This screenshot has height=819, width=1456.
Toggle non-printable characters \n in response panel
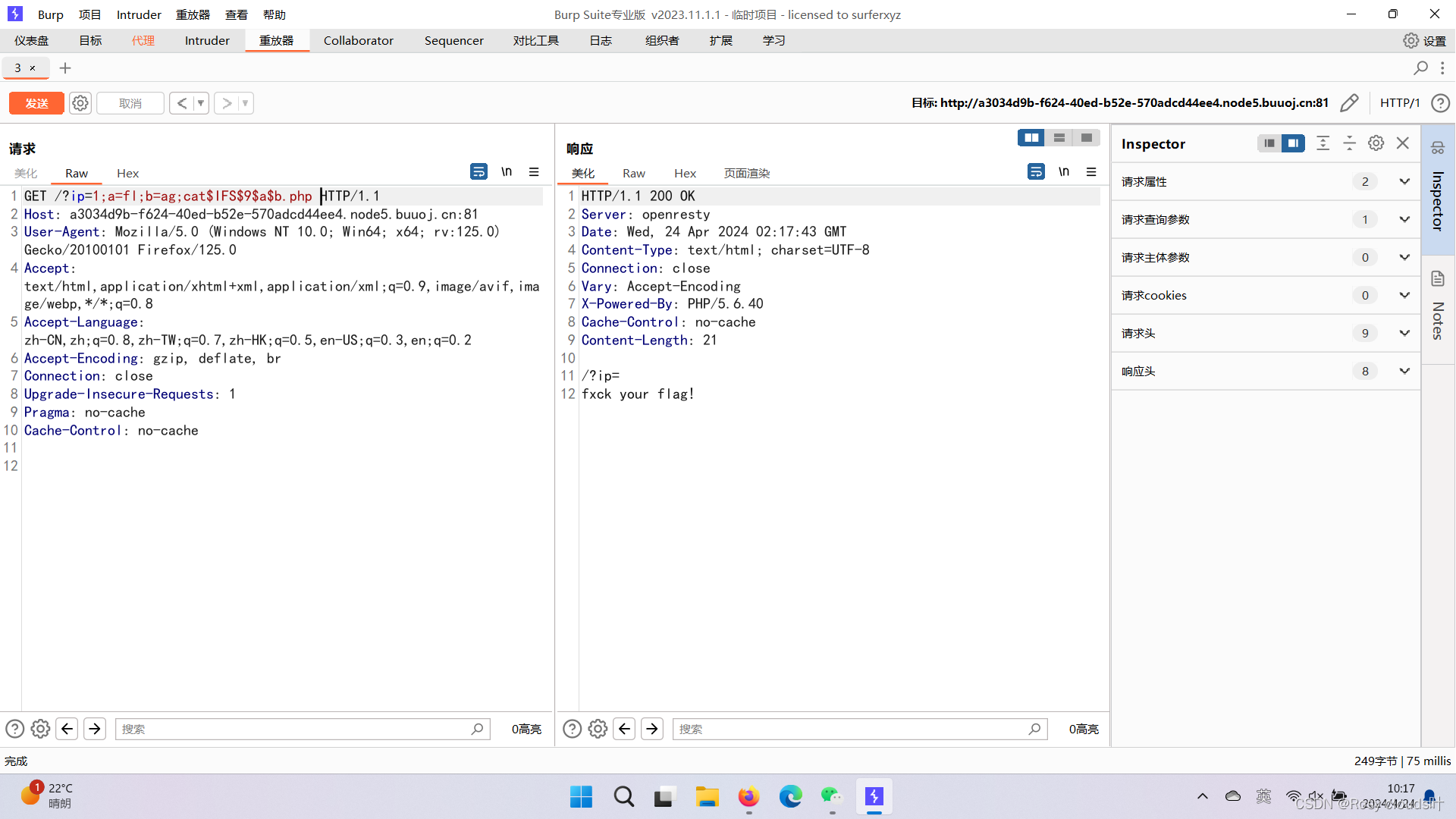point(1064,172)
